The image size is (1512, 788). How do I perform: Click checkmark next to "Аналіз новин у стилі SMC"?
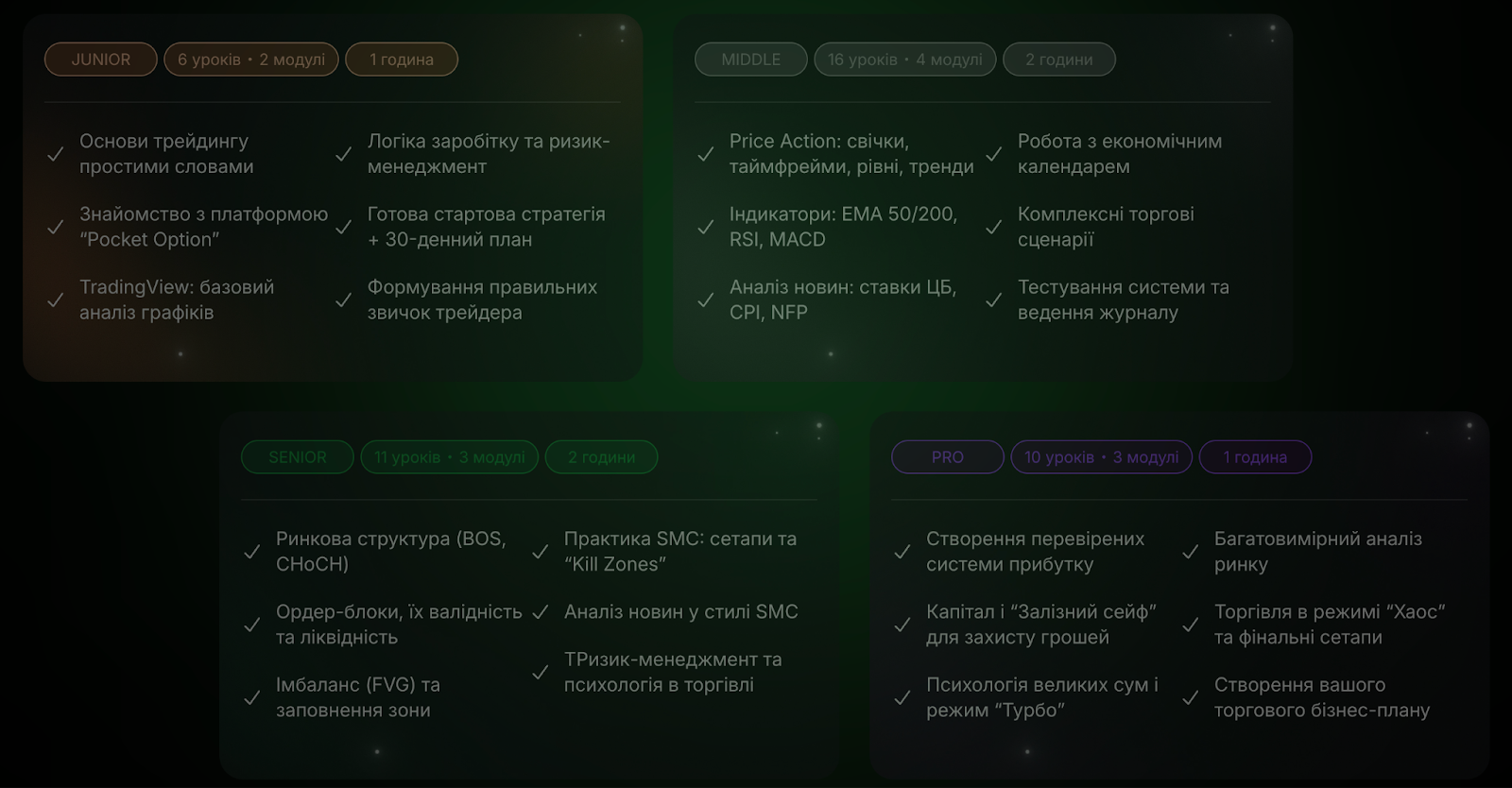541,612
